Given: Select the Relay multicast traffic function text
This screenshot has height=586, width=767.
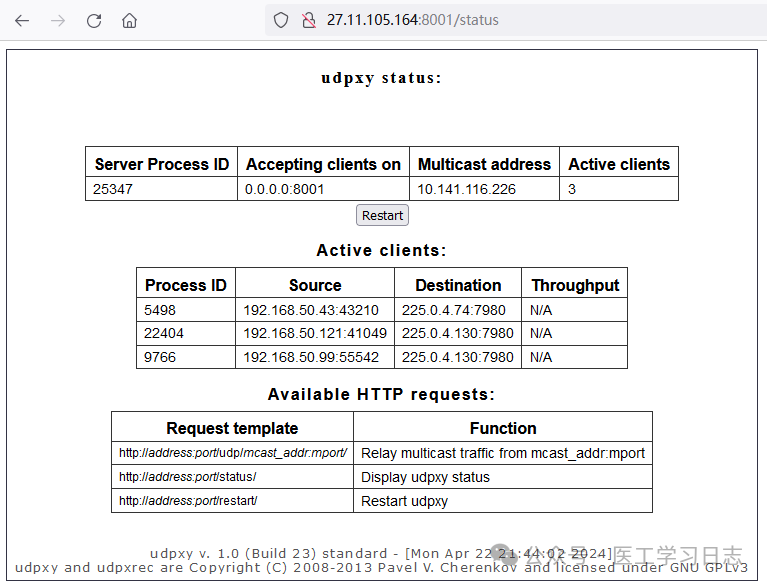Looking at the screenshot, I should [x=503, y=453].
